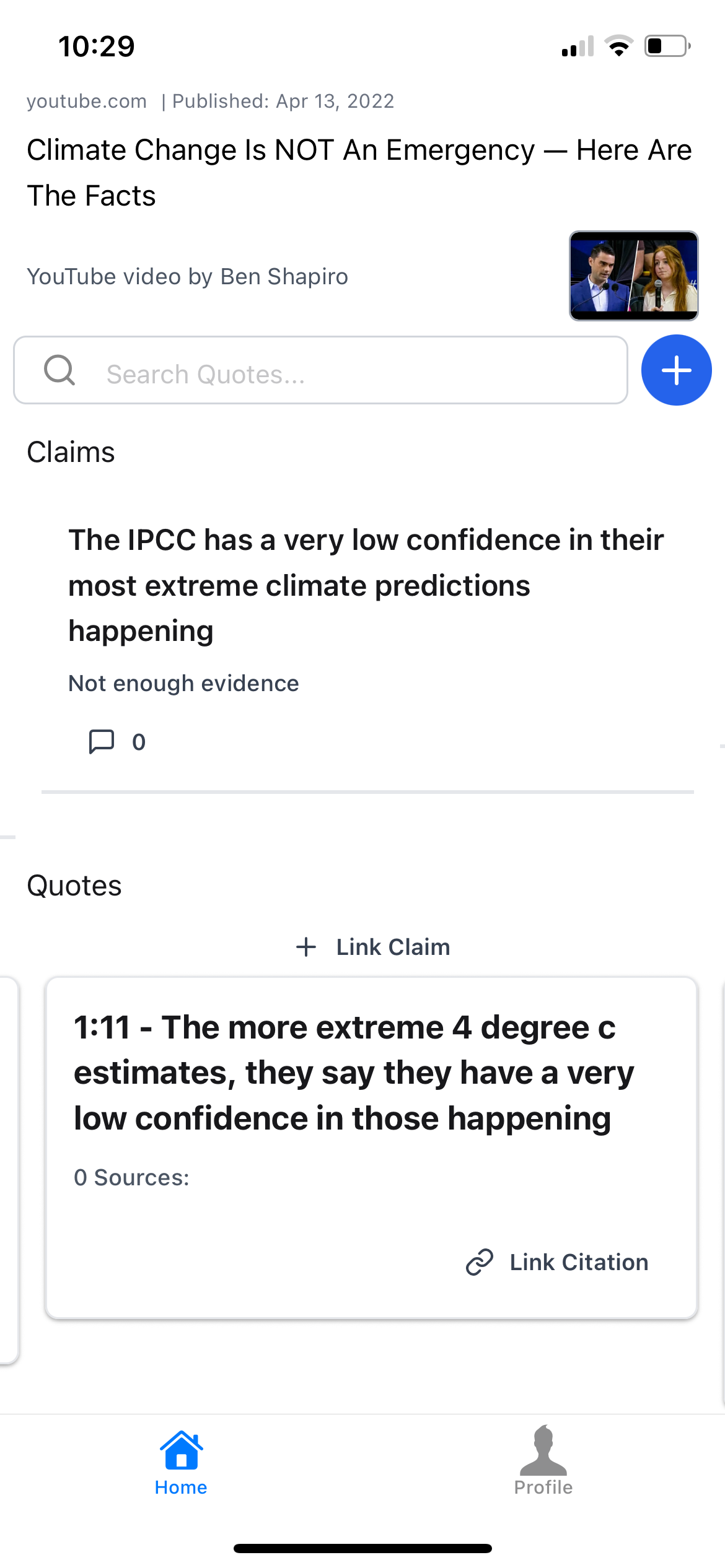Switch to the Home tab
725x1568 pixels.
coord(181,1461)
